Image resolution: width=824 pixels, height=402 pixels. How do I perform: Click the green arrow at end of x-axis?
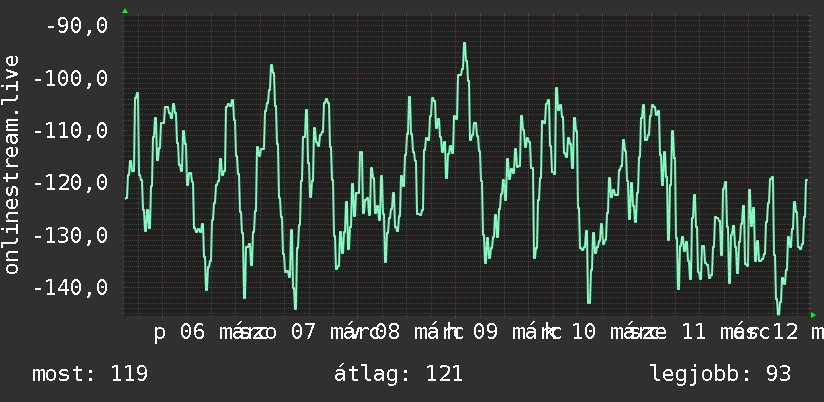[x=813, y=315]
